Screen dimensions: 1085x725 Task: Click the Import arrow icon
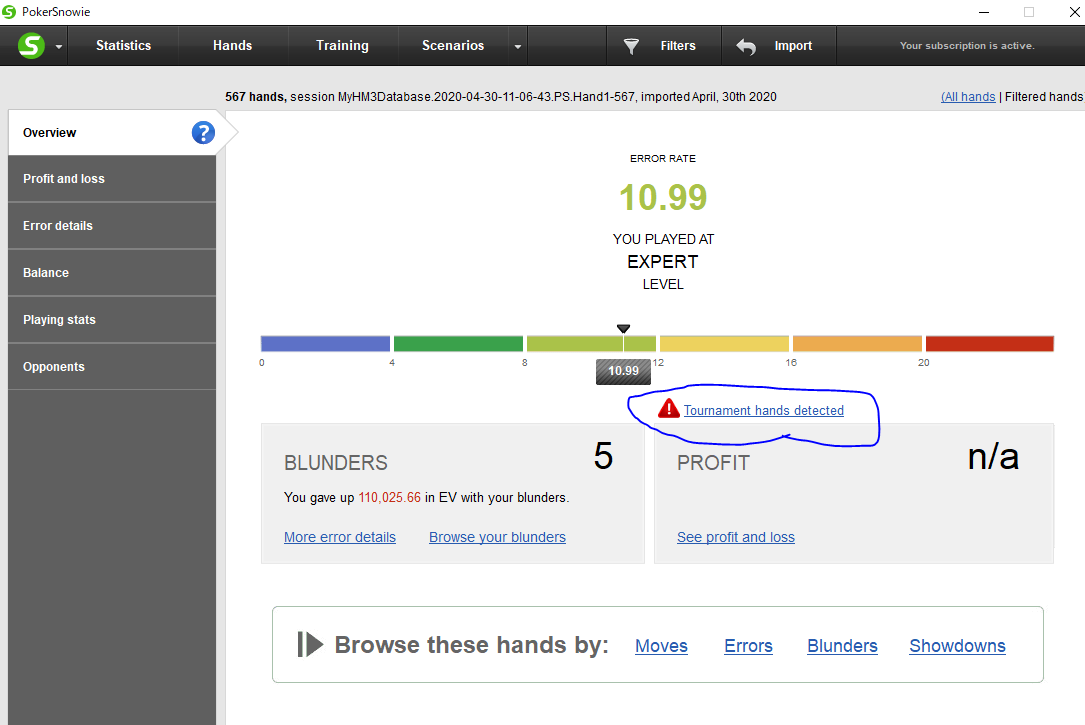[746, 46]
